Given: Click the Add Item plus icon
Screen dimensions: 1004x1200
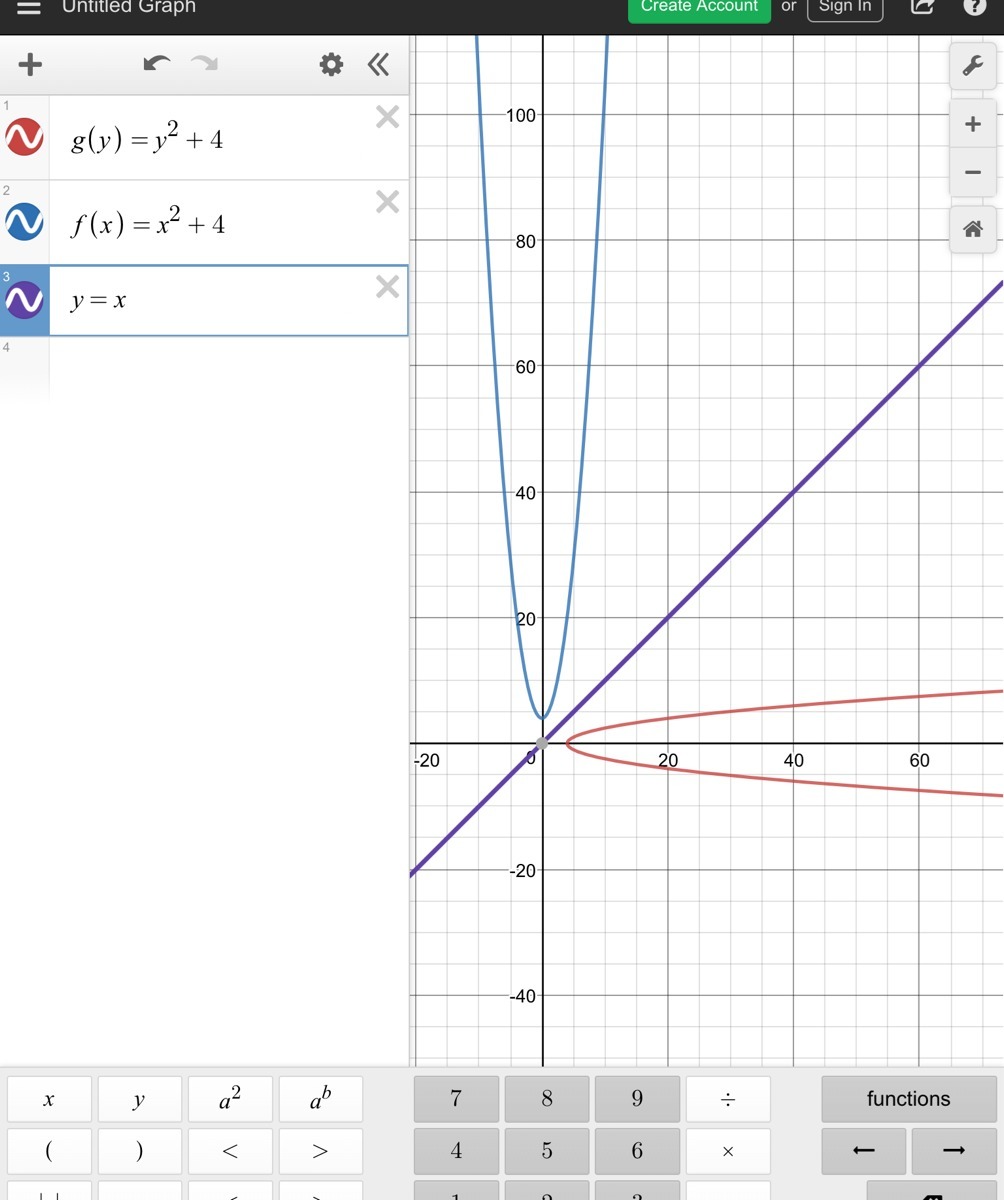Looking at the screenshot, I should pos(31,65).
